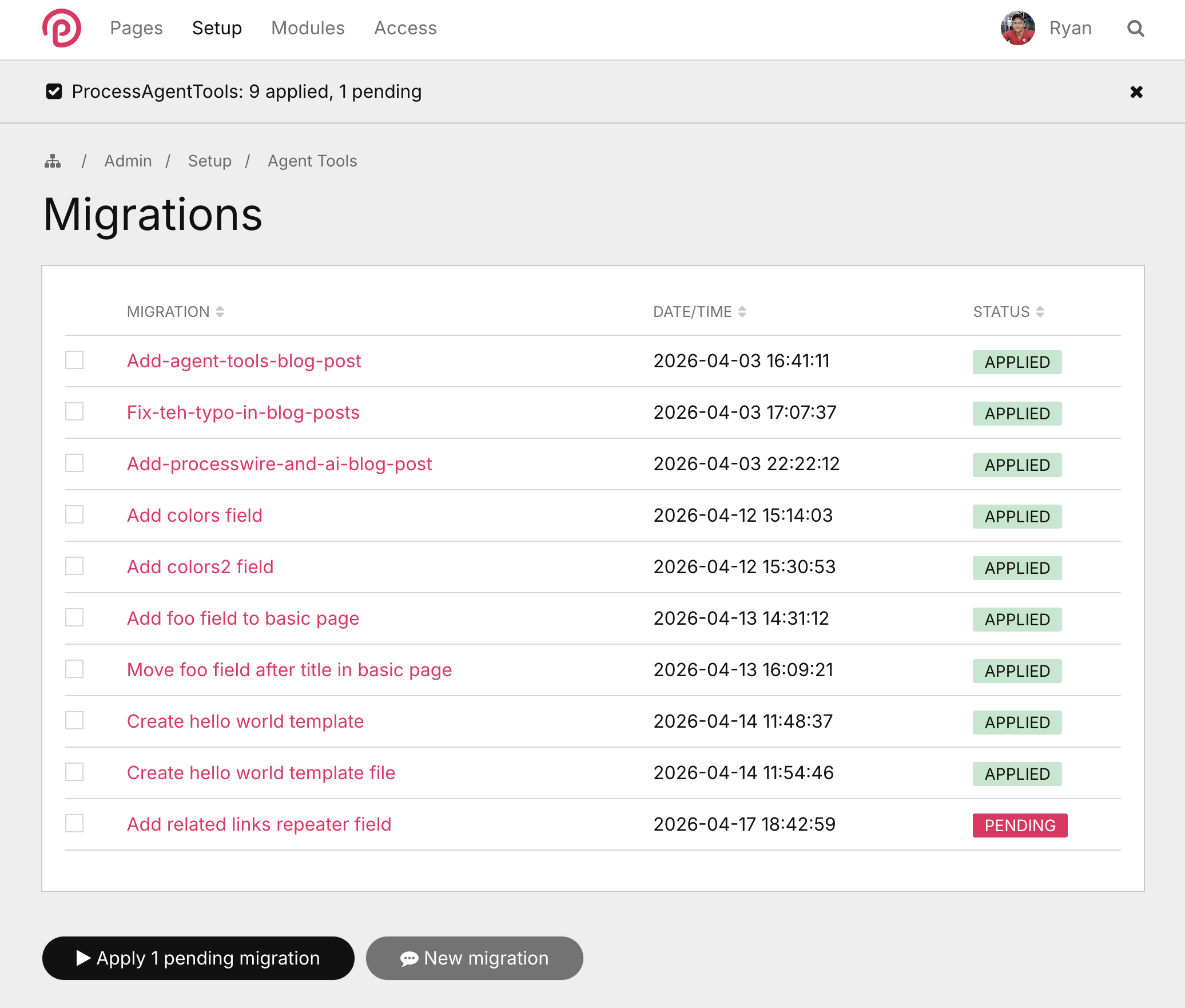Viewport: 1185px width, 1008px height.
Task: Dismiss the ProcessAgentTools notification
Action: (1136, 92)
